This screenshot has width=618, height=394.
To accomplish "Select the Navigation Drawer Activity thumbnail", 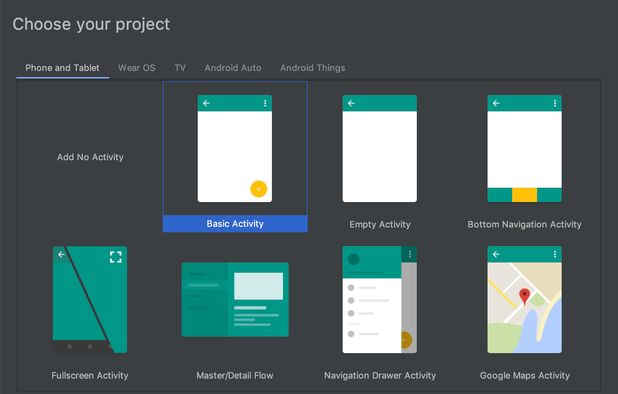I will click(380, 299).
